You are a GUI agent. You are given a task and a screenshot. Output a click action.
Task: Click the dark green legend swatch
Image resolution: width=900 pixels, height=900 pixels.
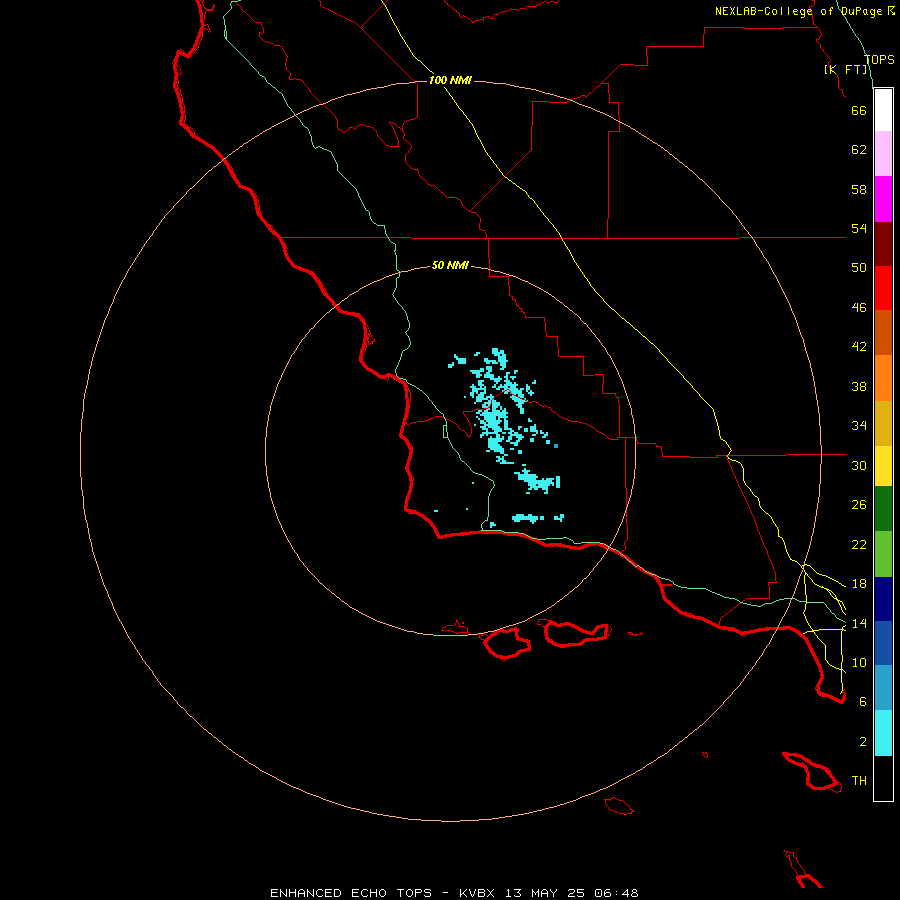(883, 509)
